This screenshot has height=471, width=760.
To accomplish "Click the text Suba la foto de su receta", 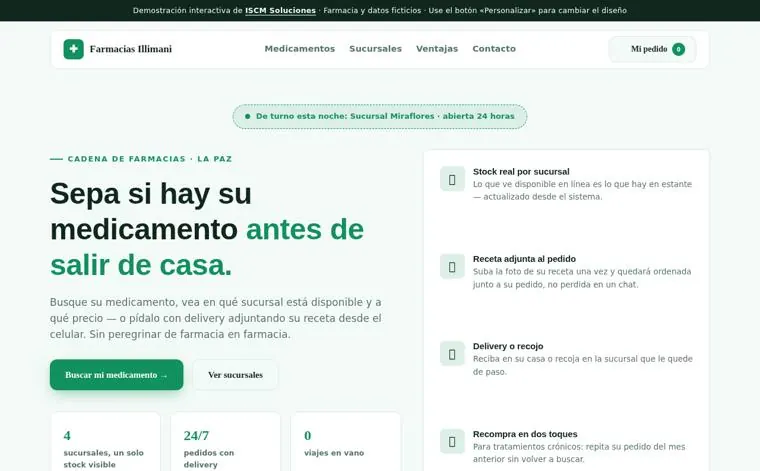I will (x=582, y=278).
